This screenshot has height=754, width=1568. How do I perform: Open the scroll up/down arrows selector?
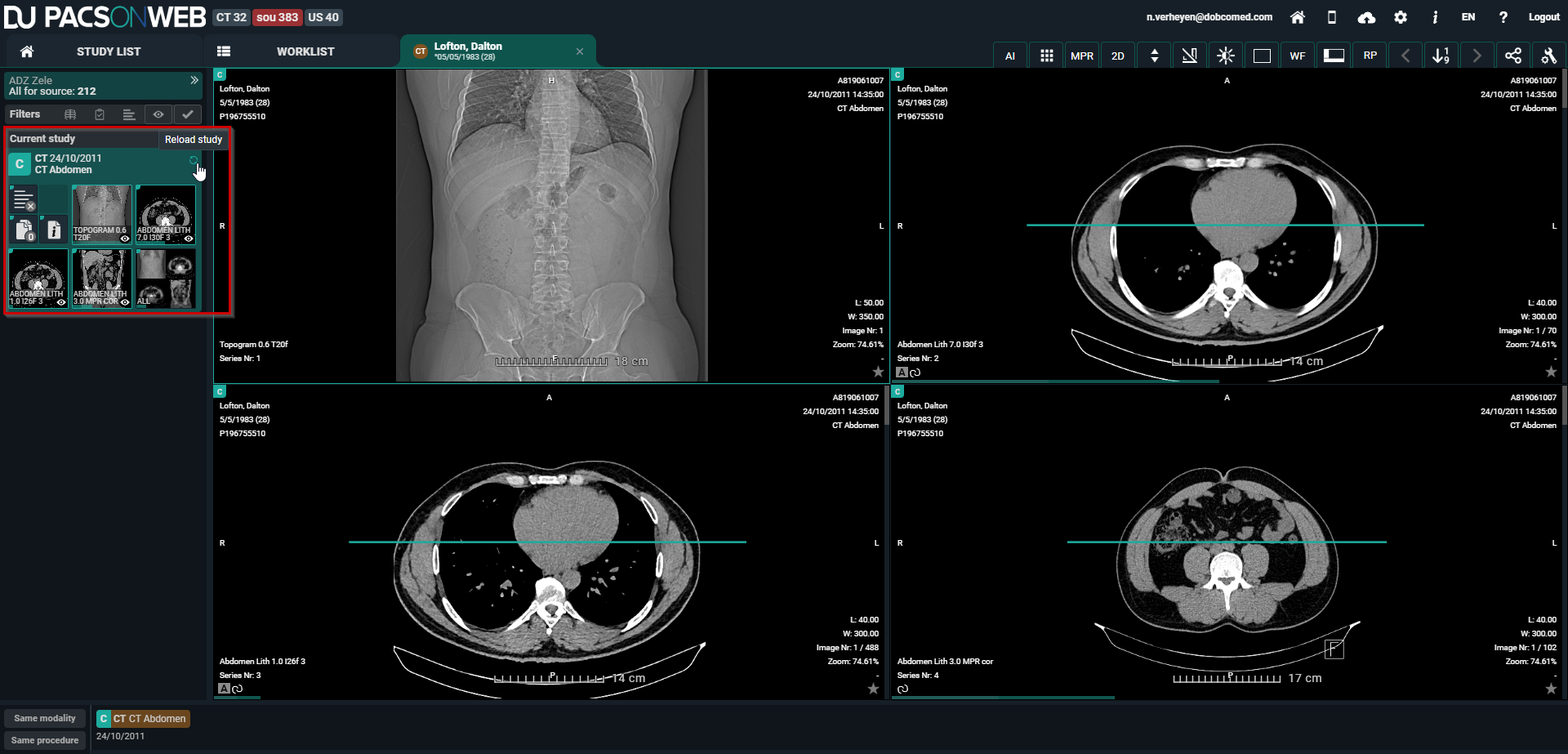pyautogui.click(x=1154, y=56)
